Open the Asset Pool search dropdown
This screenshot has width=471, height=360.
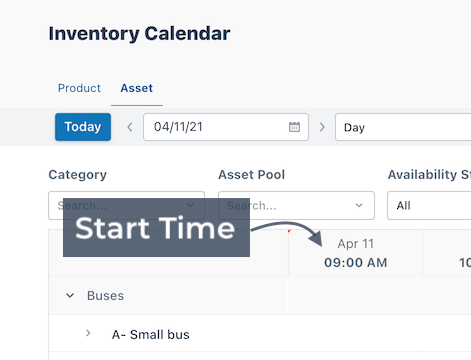(x=296, y=205)
